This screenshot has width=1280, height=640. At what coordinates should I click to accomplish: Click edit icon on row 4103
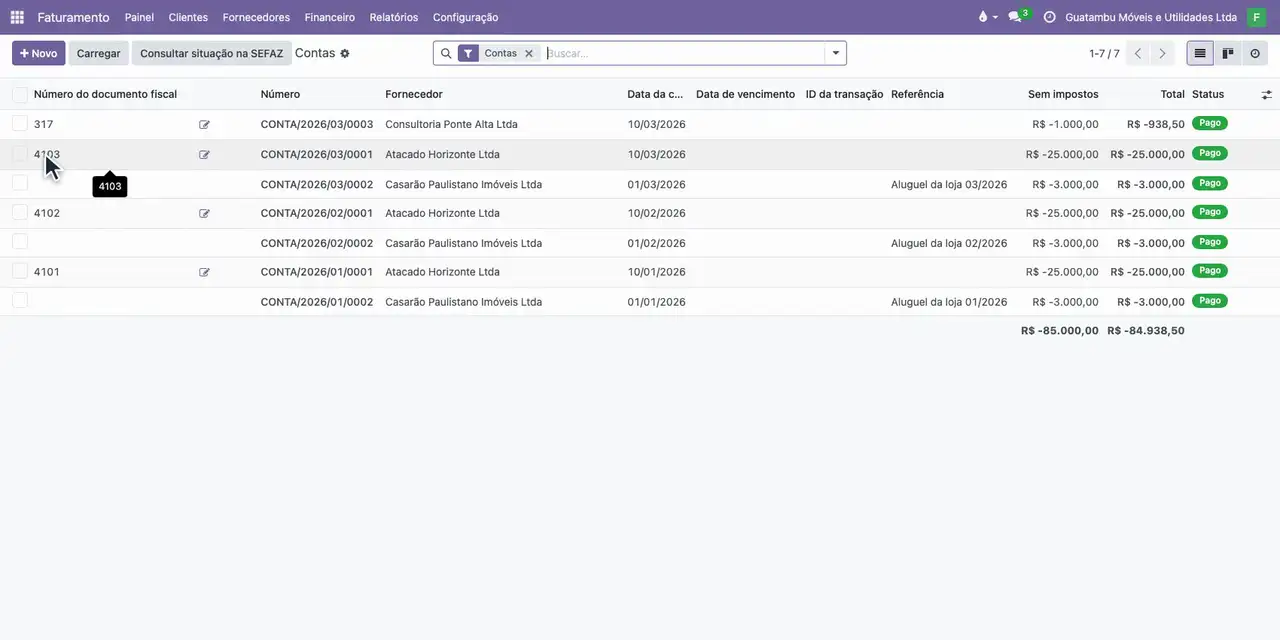tap(205, 155)
